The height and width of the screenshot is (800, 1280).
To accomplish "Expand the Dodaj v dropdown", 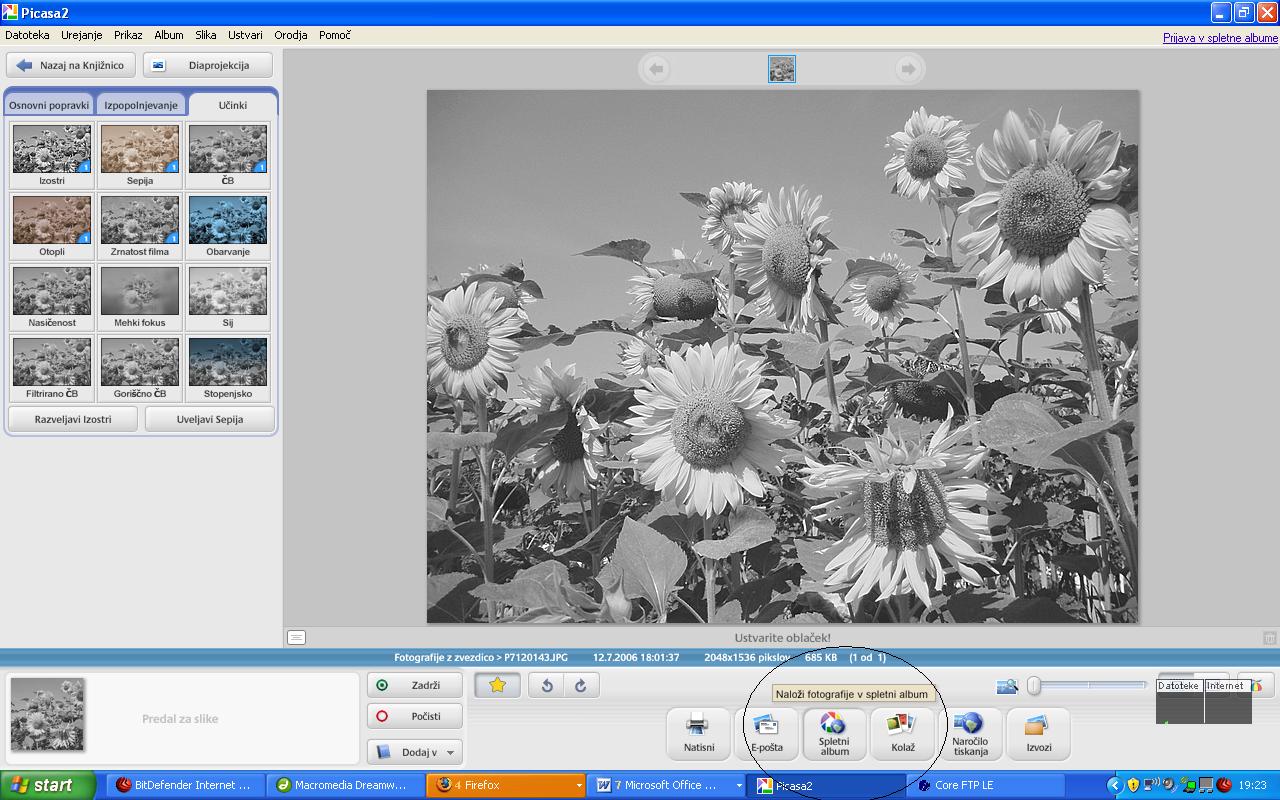I will click(415, 752).
